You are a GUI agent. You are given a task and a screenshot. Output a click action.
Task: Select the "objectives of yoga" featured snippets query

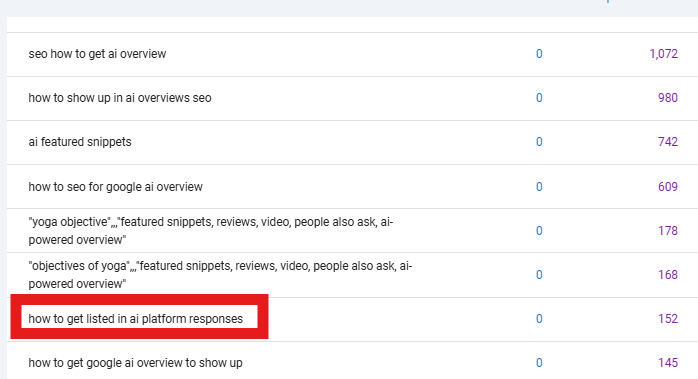[x=220, y=275]
